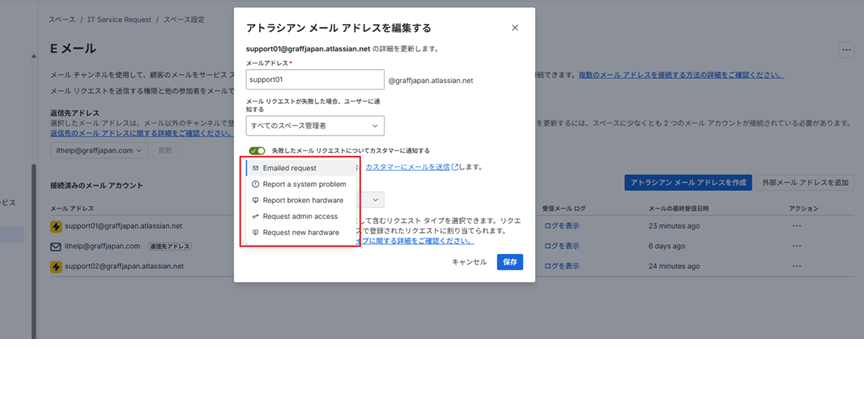
Task: Click the 返信先アドレス badge
Action: [170, 246]
